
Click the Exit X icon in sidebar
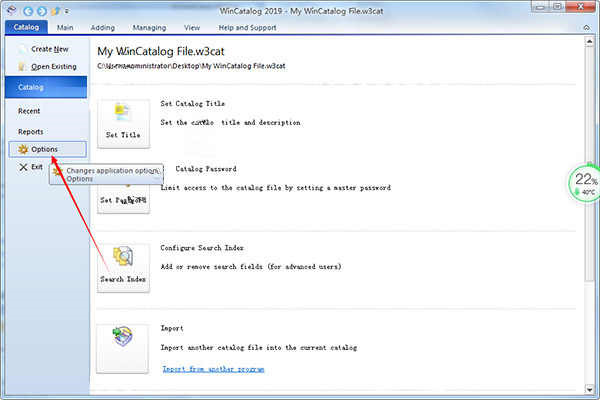click(23, 167)
